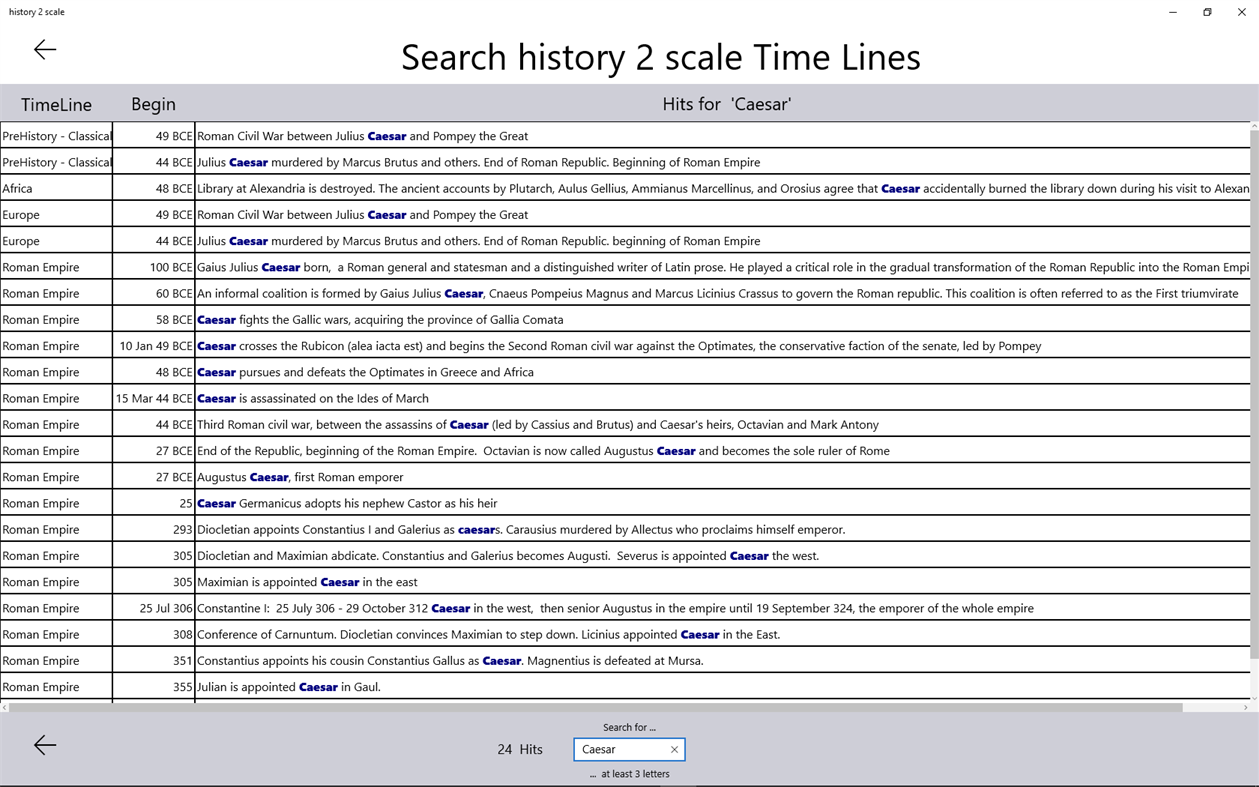Click highlighted Caesar in 'Augustus Caesar, first Roman emporer'
Viewport: 1259px width, 787px height.
point(268,477)
